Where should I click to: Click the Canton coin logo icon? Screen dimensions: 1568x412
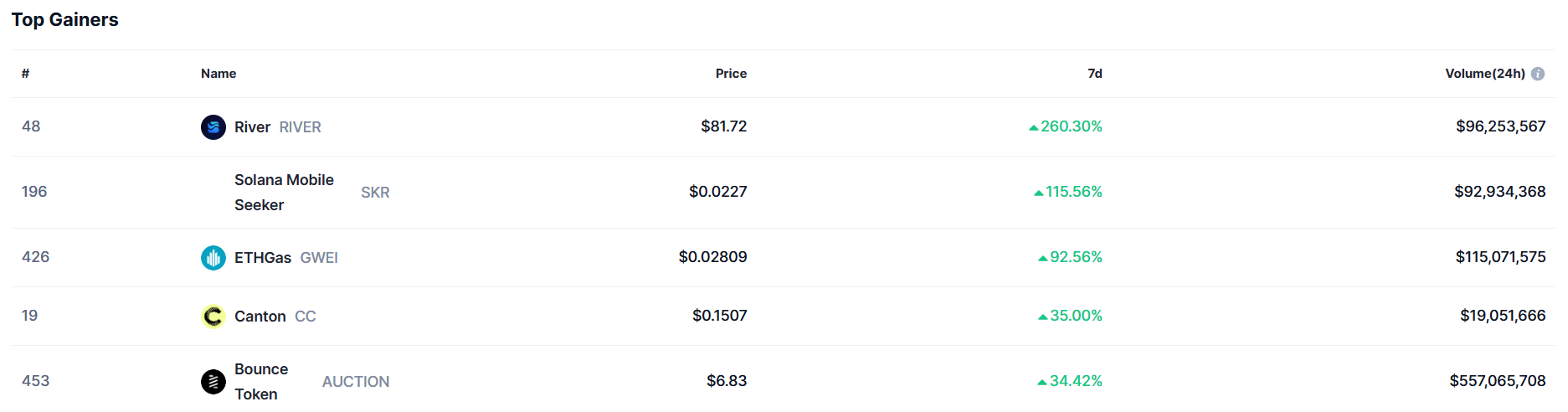[x=213, y=317]
